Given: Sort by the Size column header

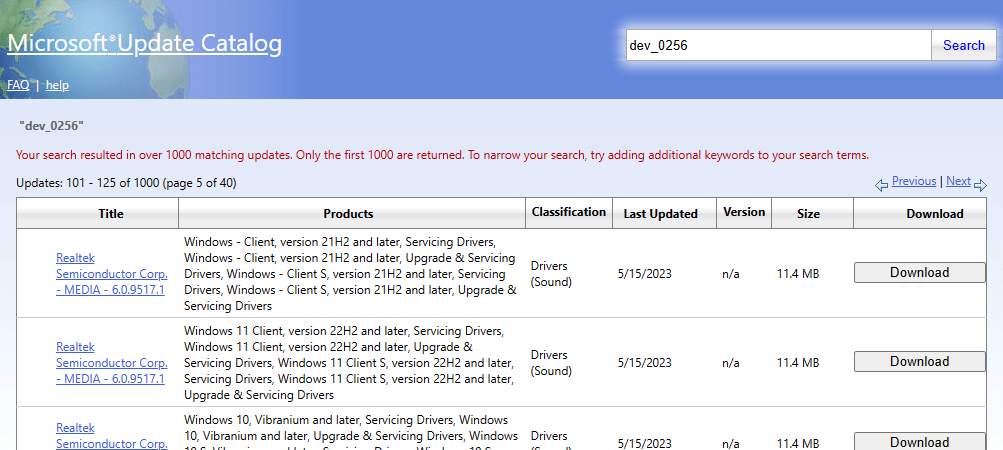Looking at the screenshot, I should click(x=808, y=214).
